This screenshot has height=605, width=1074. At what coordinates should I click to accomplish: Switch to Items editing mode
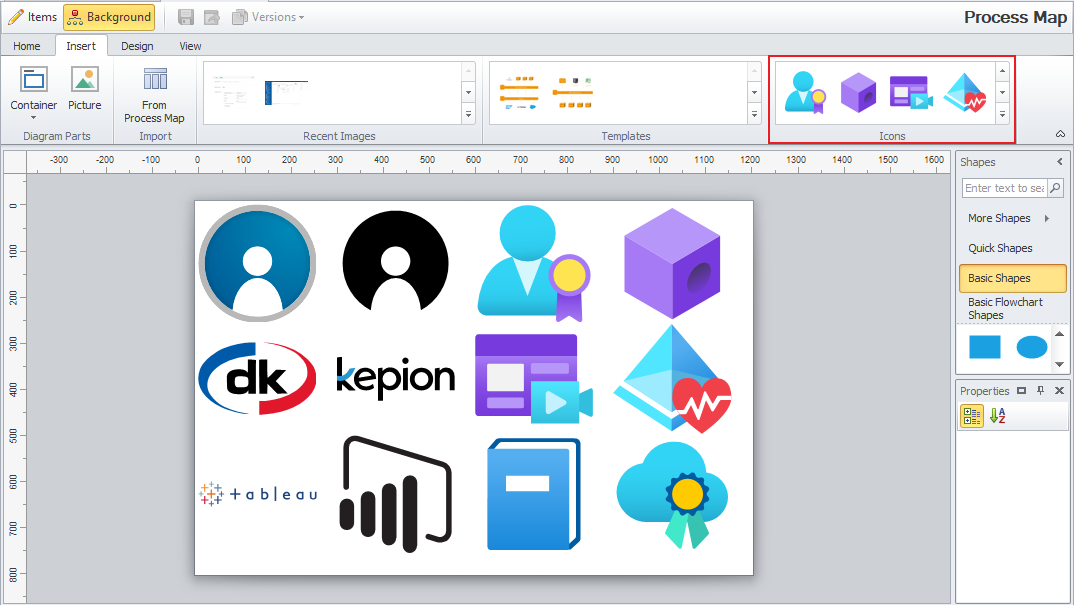click(32, 17)
